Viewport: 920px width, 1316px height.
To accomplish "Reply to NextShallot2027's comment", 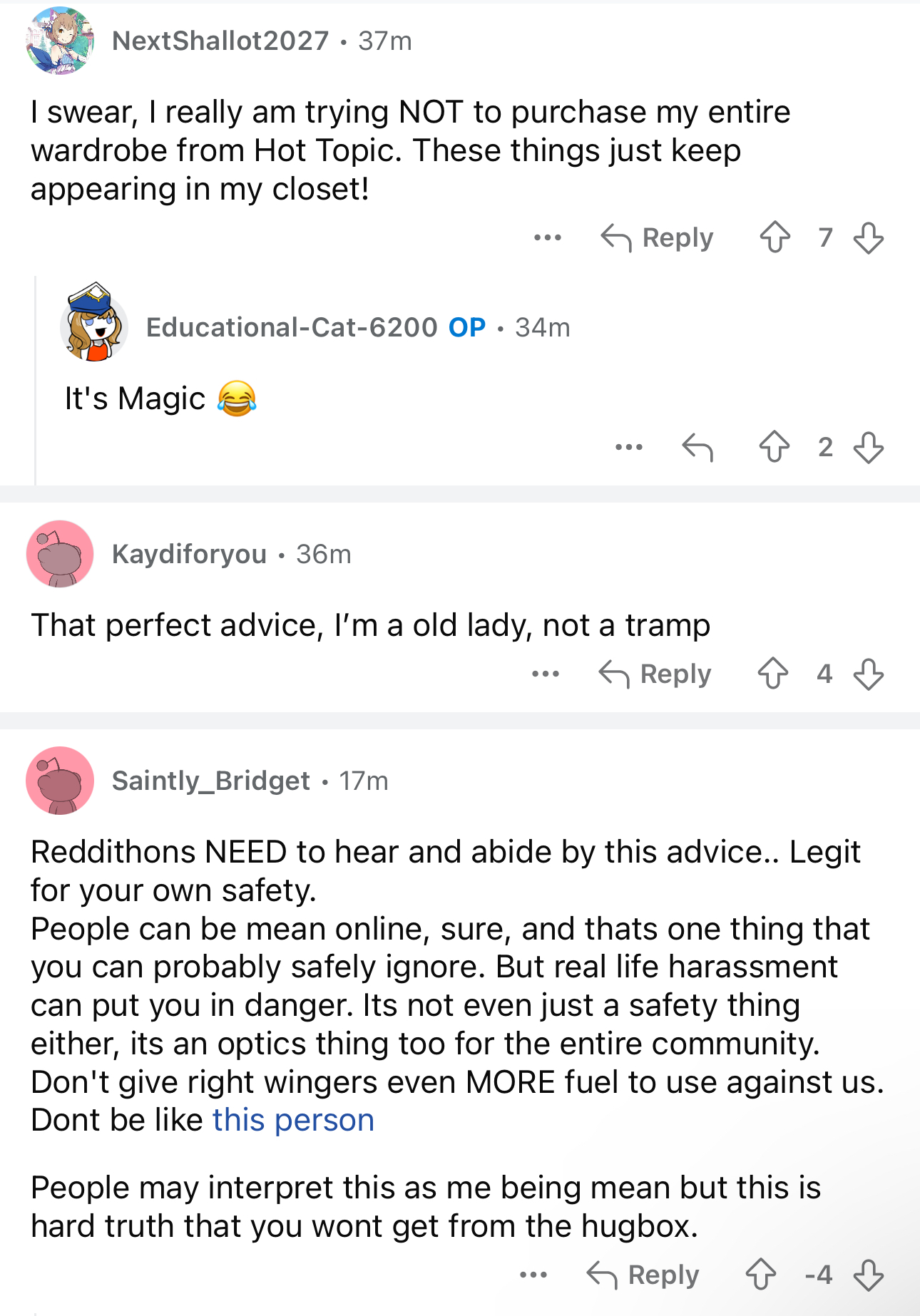I will point(657,237).
